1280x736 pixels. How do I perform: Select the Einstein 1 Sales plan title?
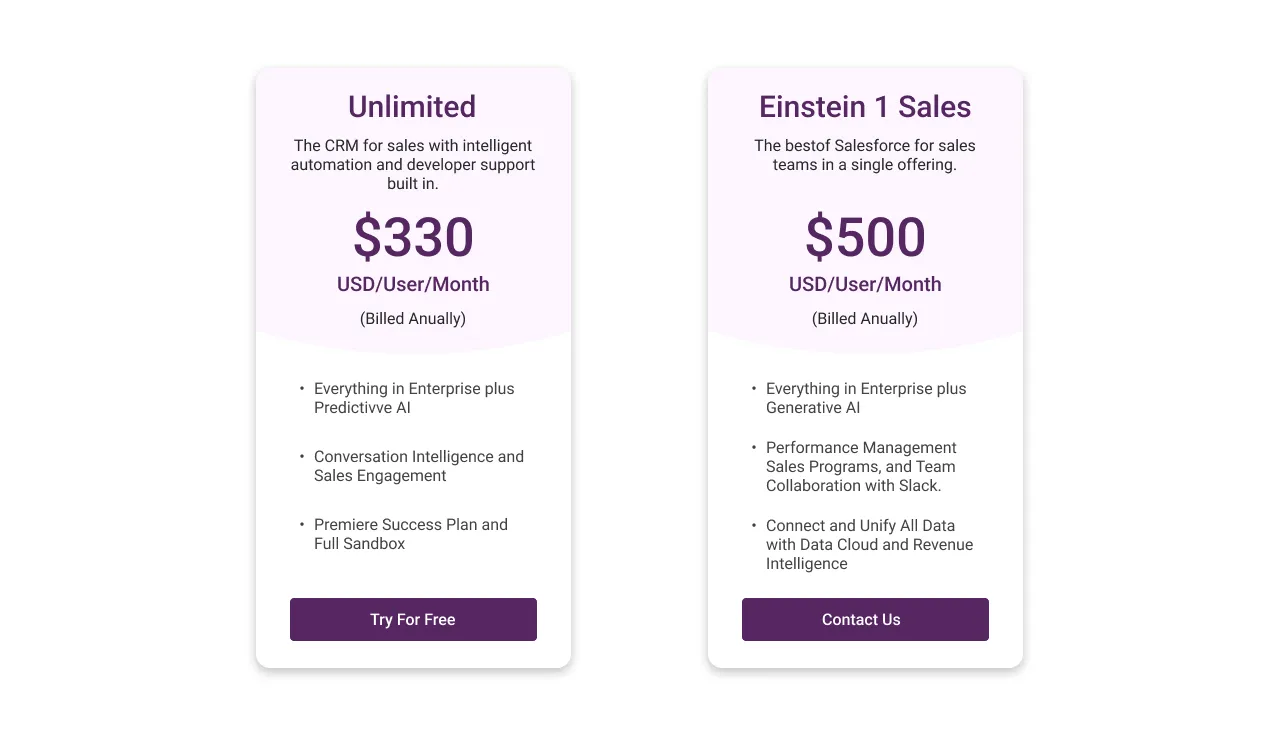[x=865, y=106]
